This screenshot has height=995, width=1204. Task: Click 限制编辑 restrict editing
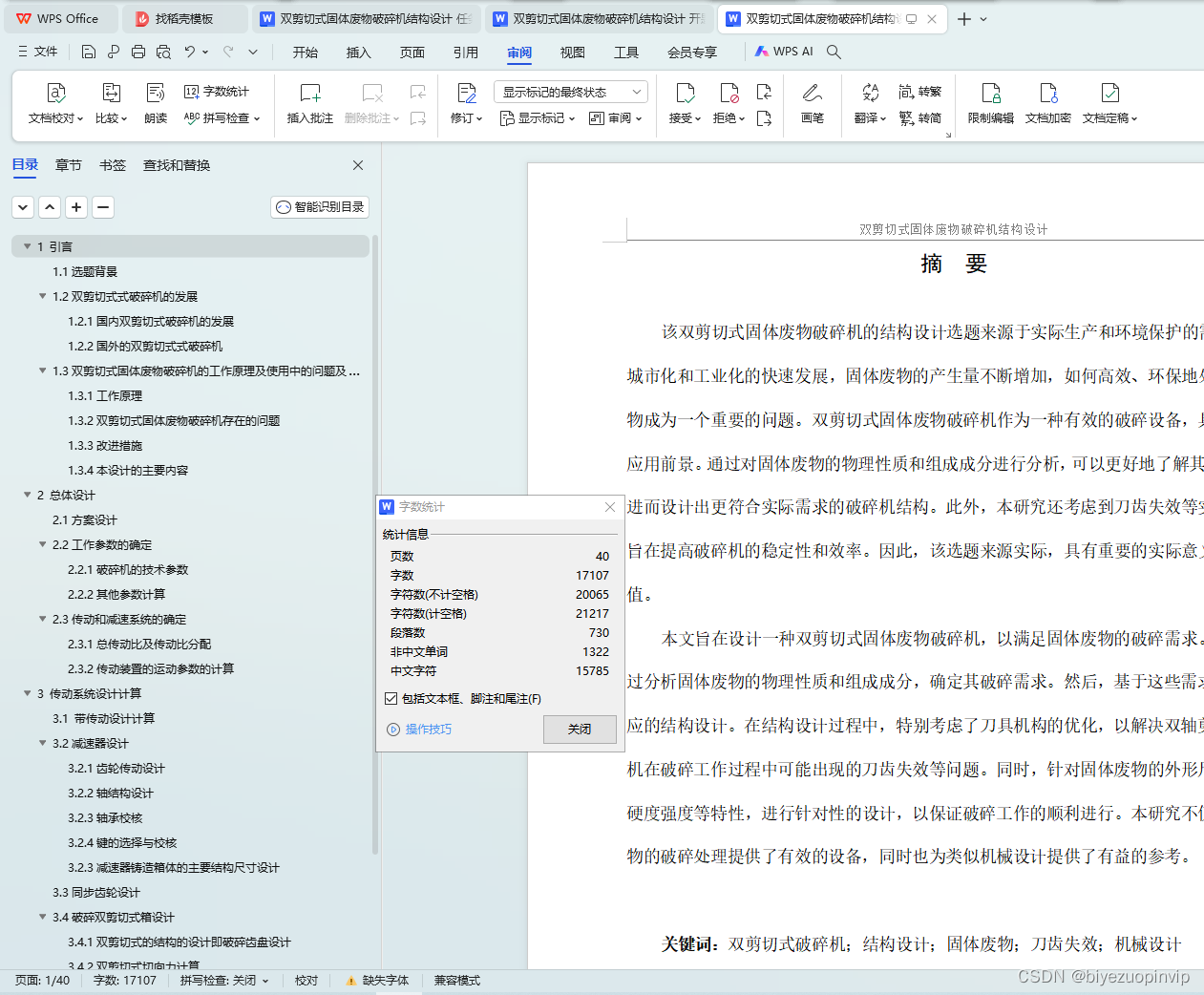click(991, 104)
